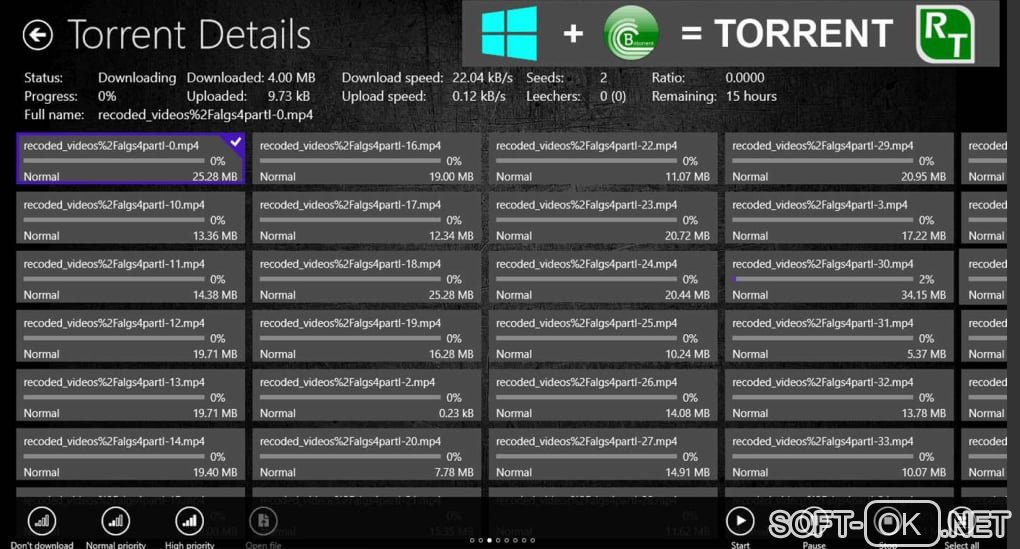This screenshot has width=1020, height=549.
Task: Select the algs4partI-31.mp4 file tile
Action: pos(839,337)
